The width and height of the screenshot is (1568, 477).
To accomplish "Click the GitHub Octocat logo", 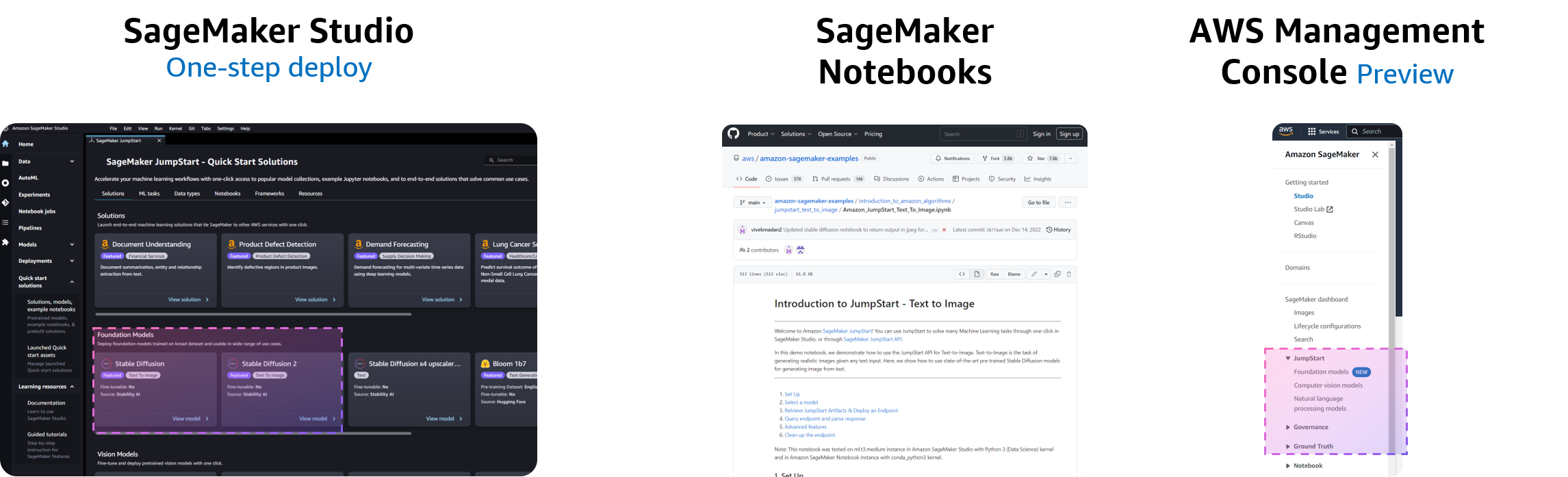I will click(733, 133).
